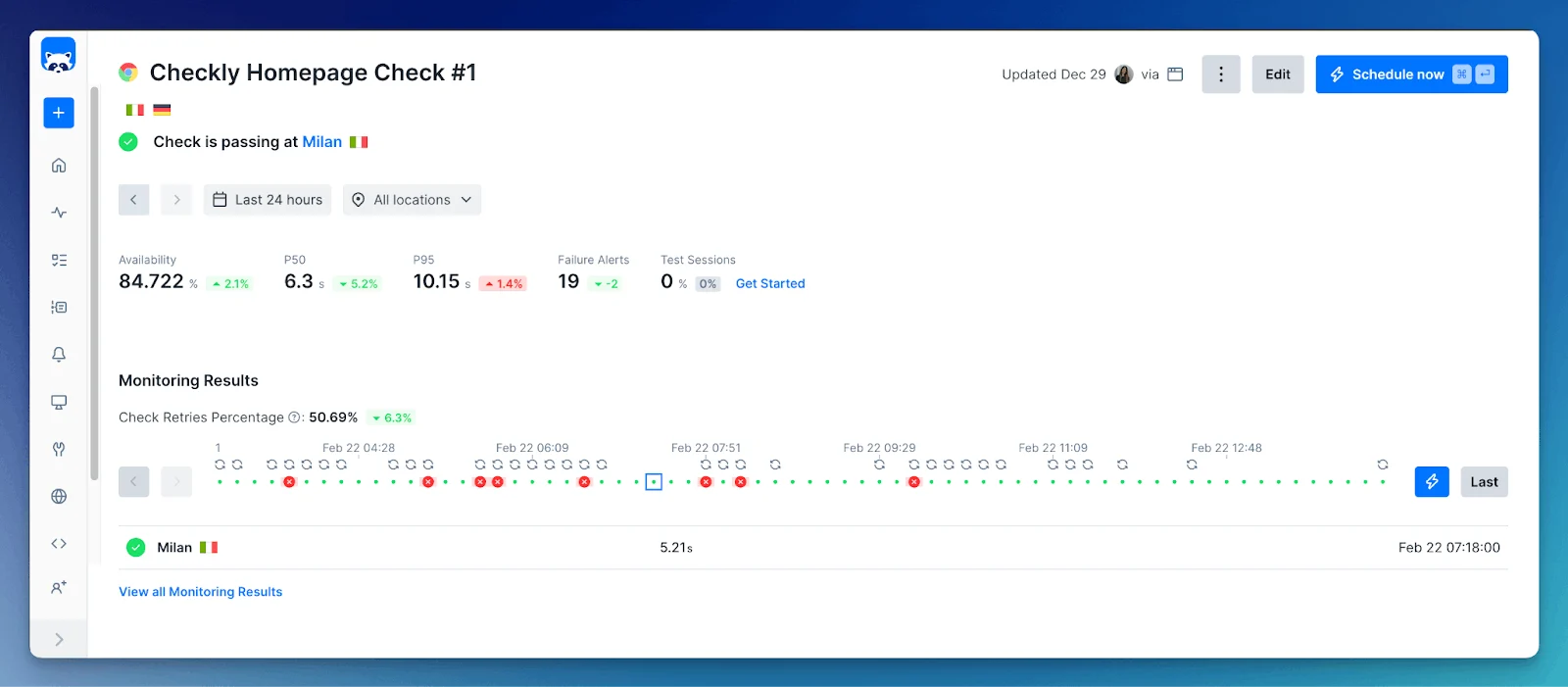
Task: Select failed result directly under Feb 22 07:51
Action: [706, 482]
